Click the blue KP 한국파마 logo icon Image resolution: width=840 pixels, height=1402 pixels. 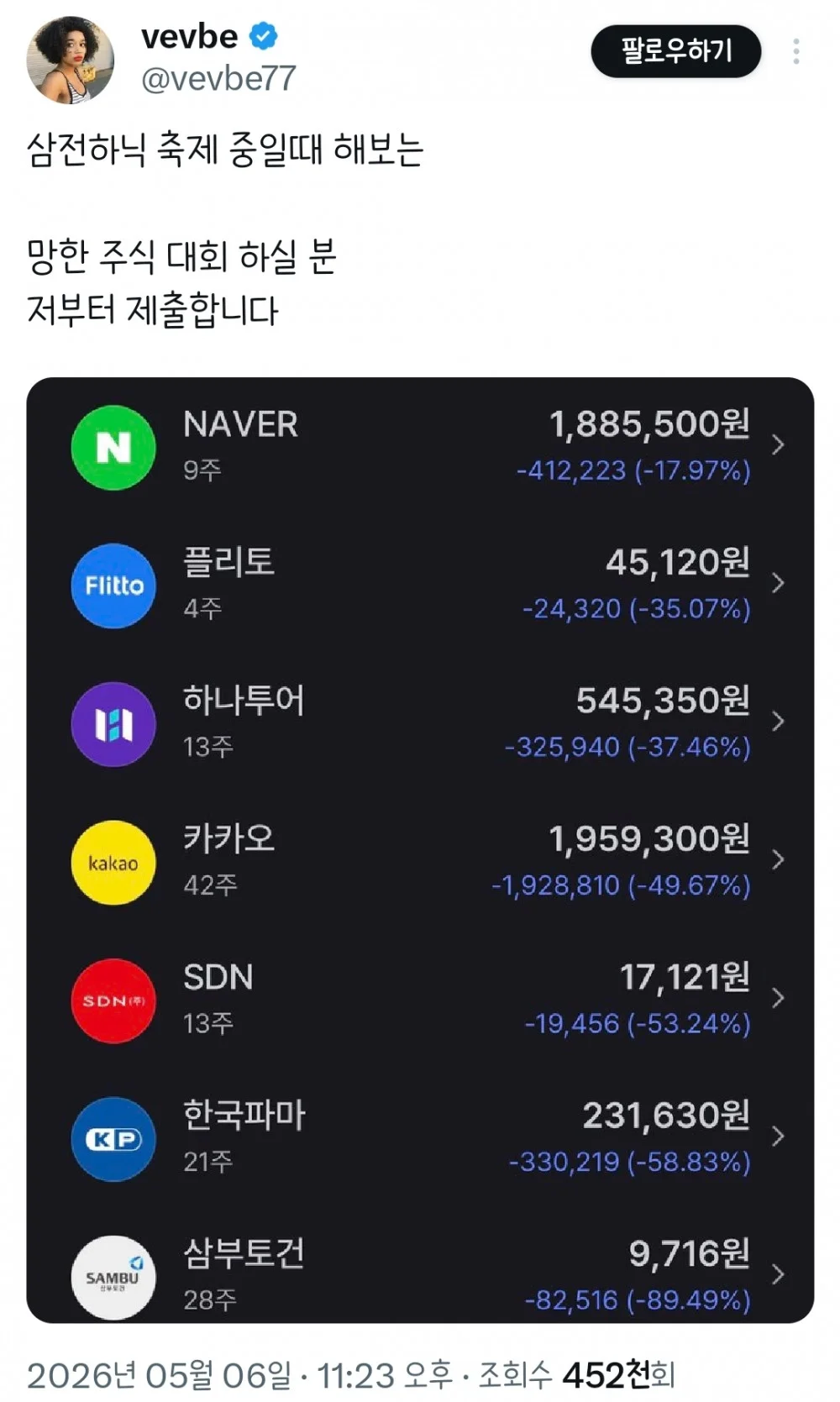pyautogui.click(x=113, y=1139)
